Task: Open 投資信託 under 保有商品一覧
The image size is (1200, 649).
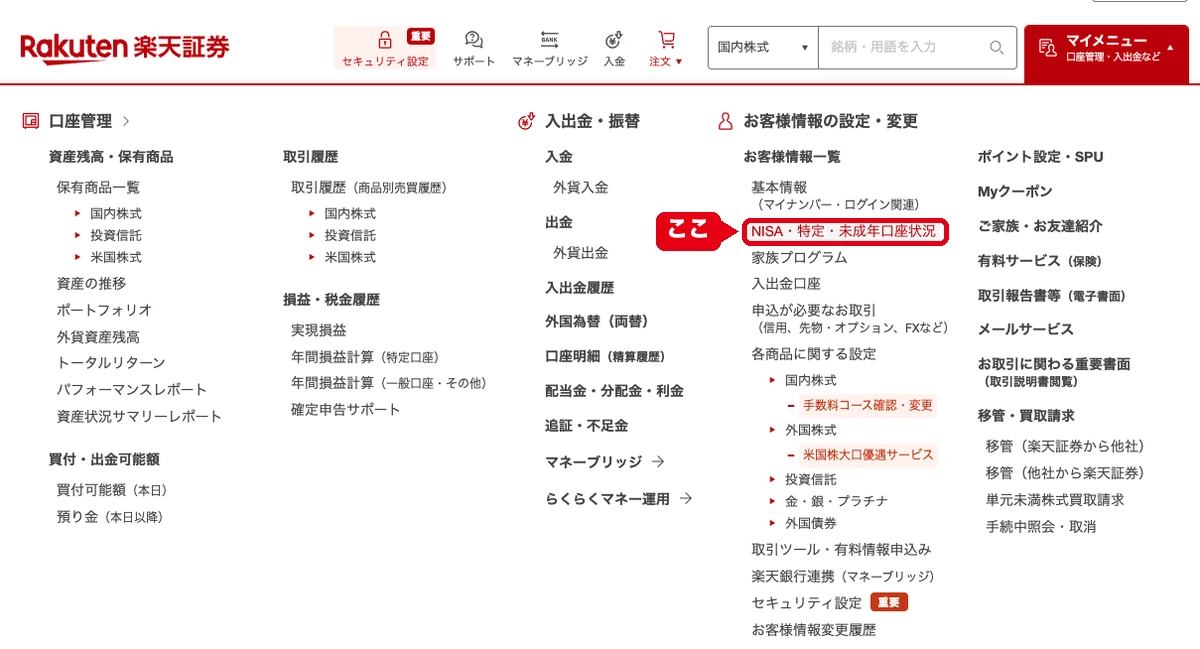Action: 115,235
